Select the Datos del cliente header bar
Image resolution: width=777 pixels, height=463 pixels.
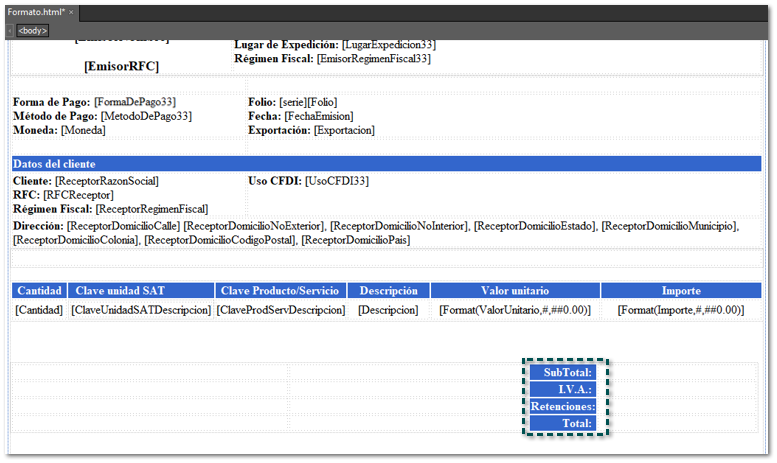386,163
